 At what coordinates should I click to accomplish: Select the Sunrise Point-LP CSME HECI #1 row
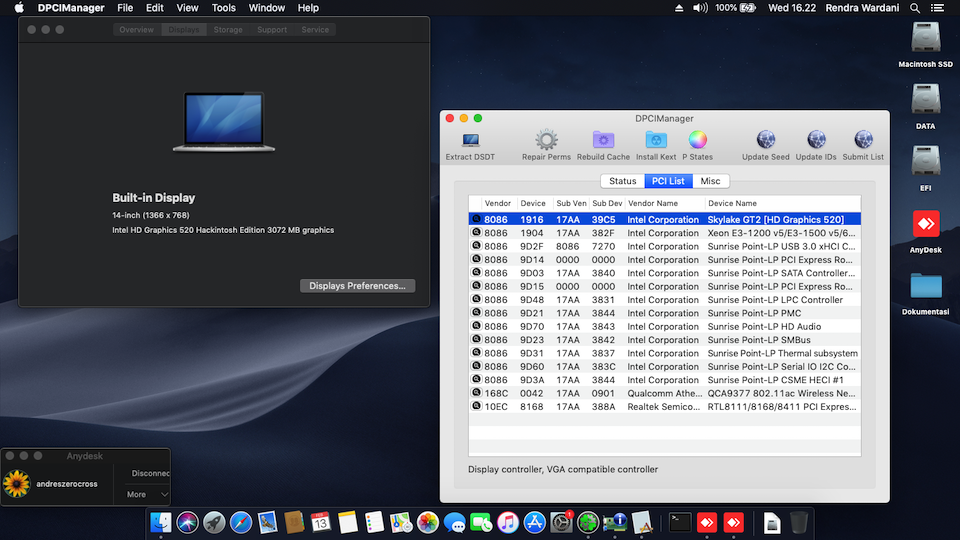click(x=665, y=380)
